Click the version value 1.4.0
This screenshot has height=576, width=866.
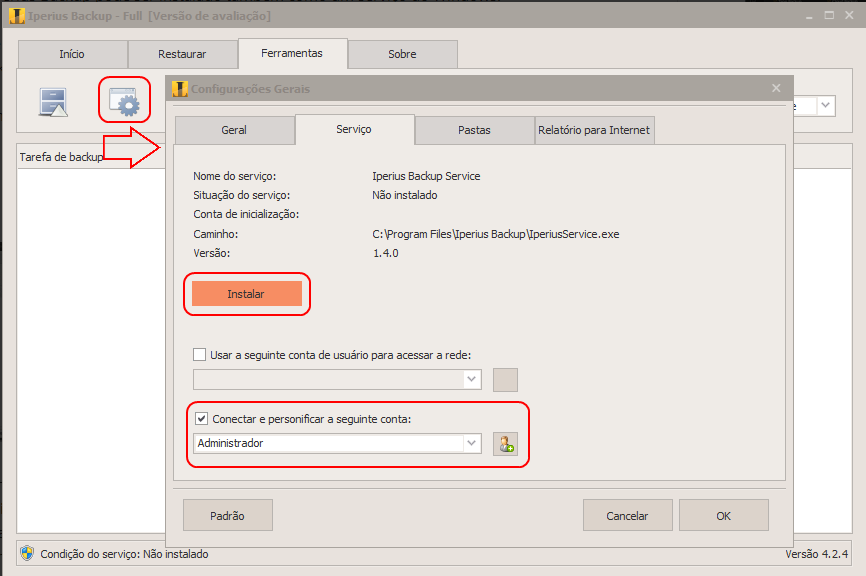[386, 253]
